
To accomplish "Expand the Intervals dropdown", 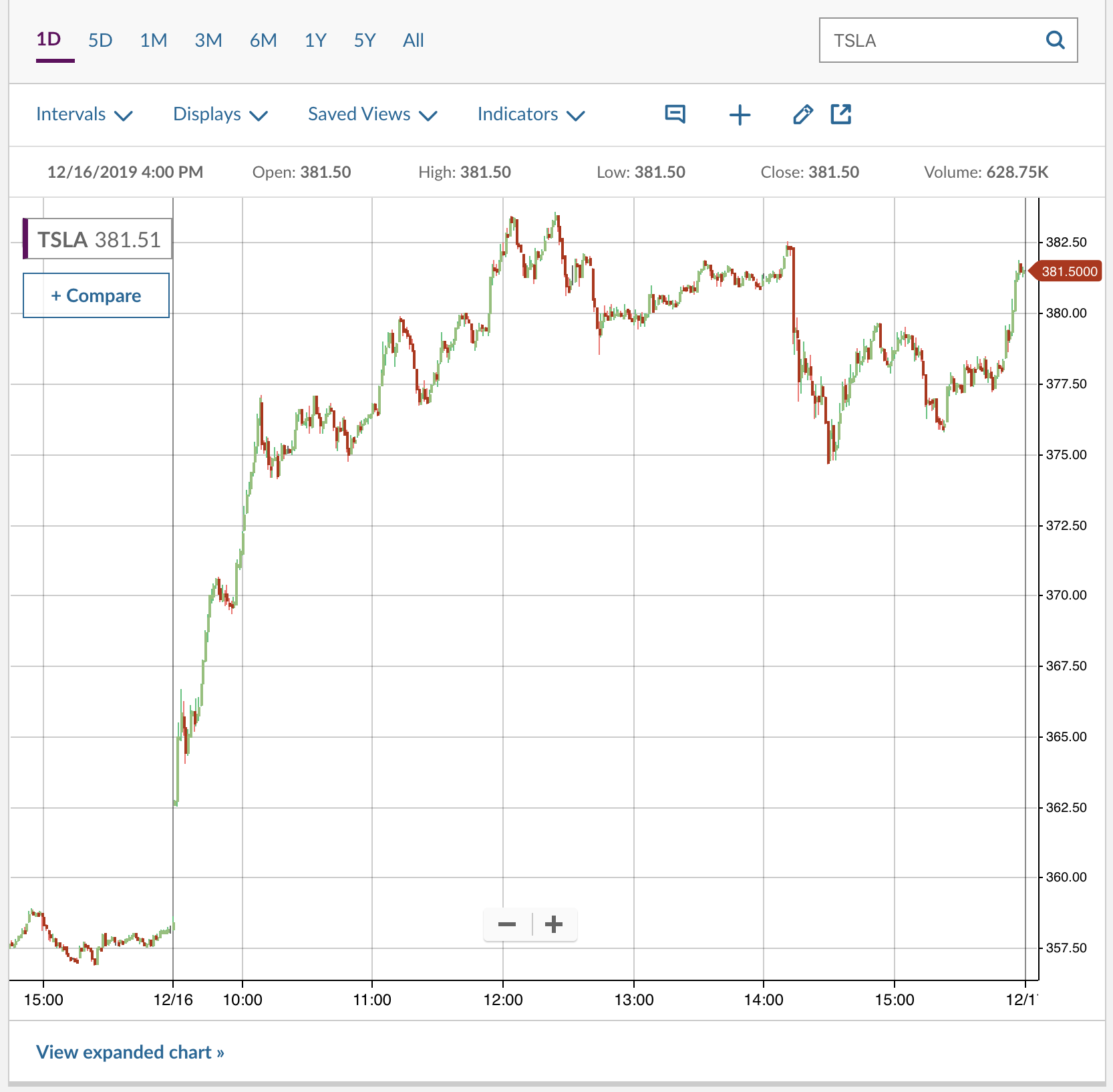I will (84, 114).
